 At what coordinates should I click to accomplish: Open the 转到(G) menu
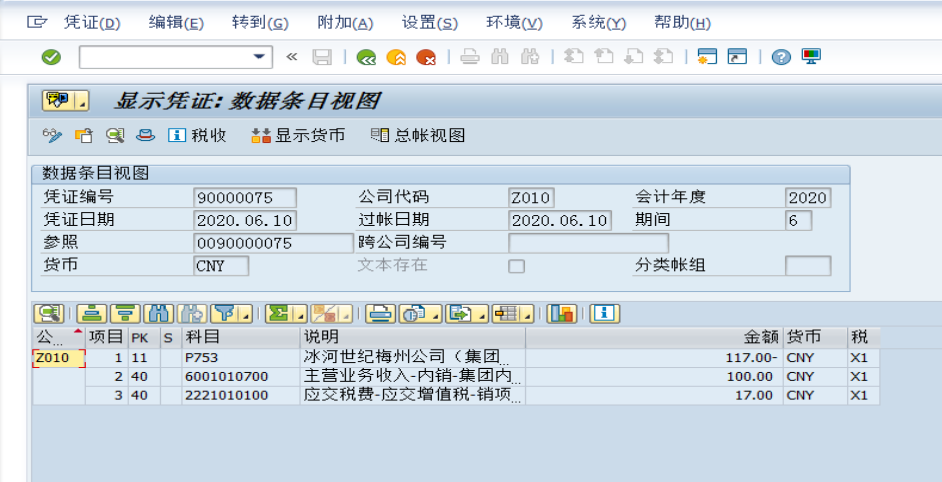pos(260,23)
